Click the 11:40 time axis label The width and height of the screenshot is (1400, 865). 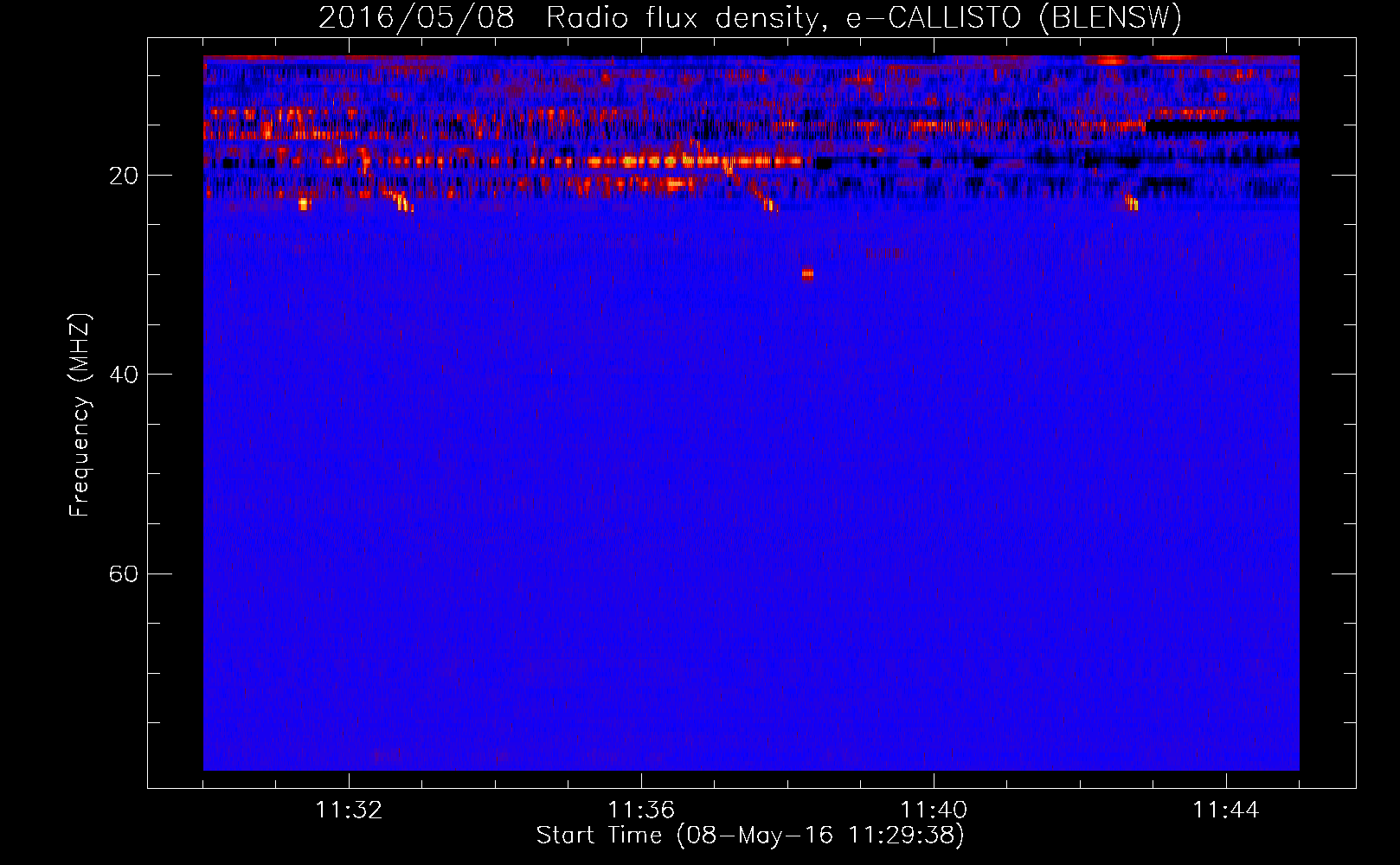(934, 811)
